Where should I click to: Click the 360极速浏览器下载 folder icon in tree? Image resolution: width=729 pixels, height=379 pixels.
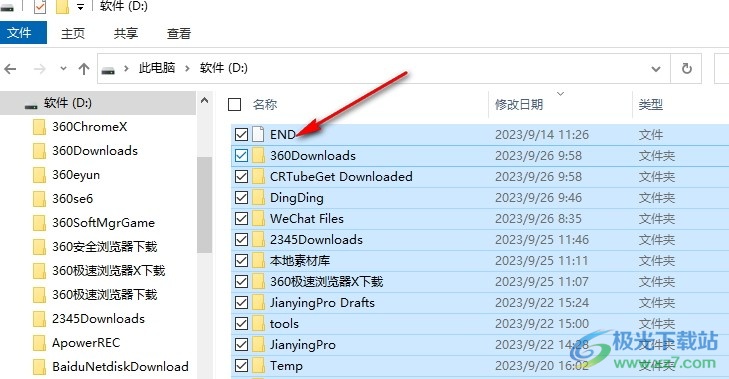coord(40,294)
